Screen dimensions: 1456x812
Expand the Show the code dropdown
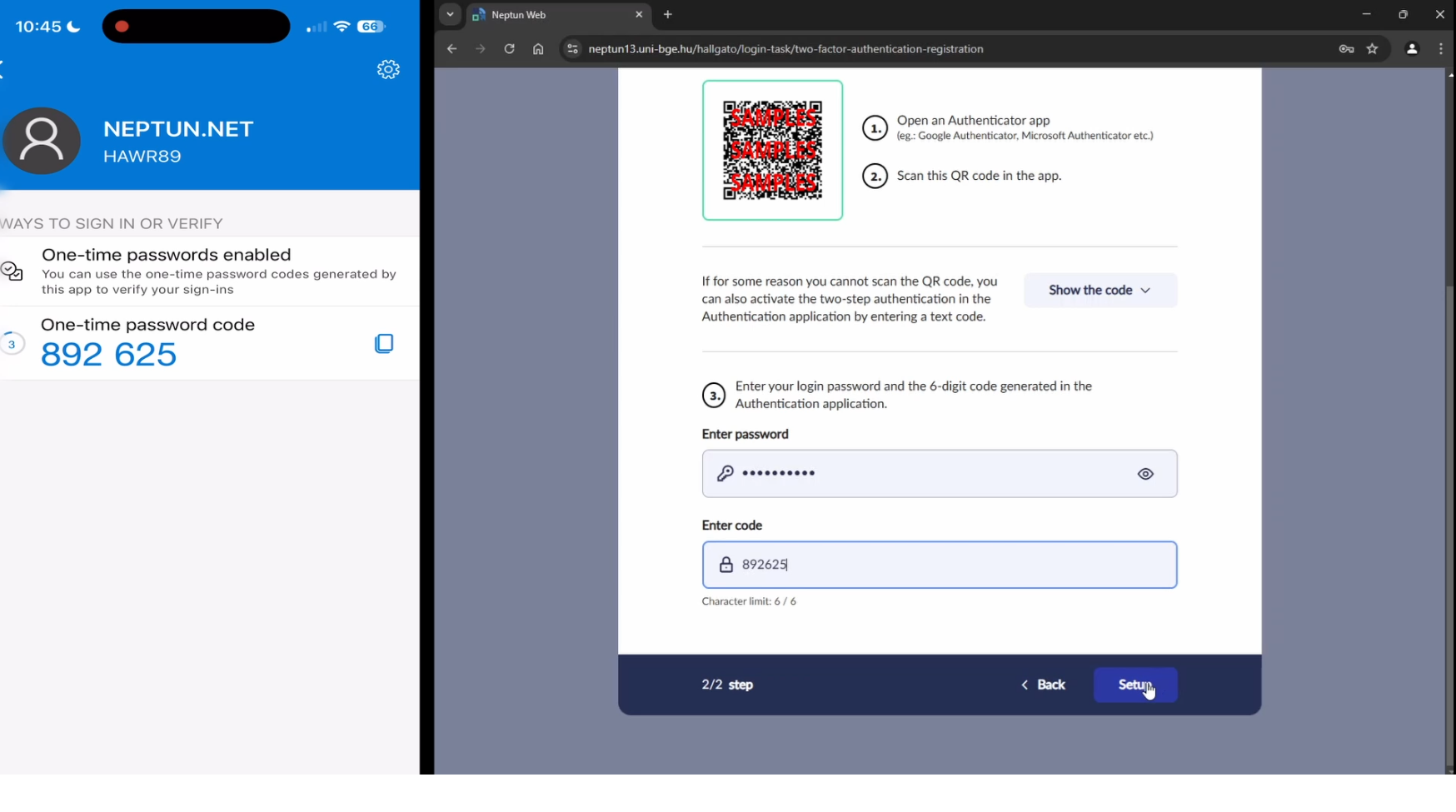pos(1100,290)
